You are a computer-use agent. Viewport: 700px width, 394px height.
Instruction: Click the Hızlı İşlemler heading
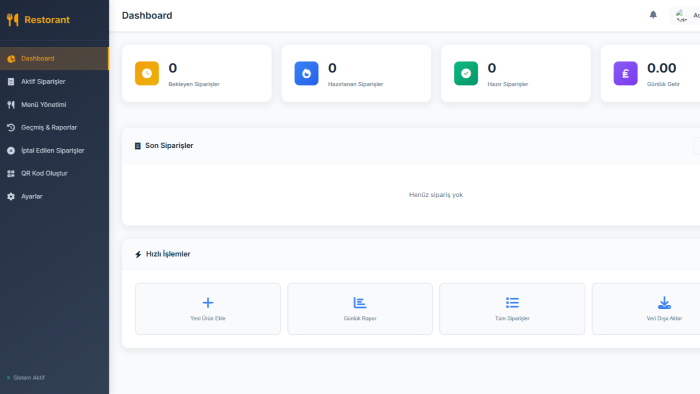[168, 254]
